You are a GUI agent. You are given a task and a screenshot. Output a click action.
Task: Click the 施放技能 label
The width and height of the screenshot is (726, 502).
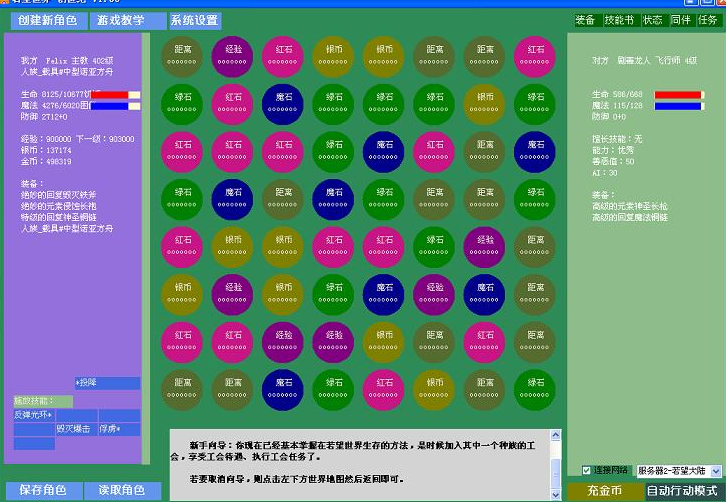(43, 401)
